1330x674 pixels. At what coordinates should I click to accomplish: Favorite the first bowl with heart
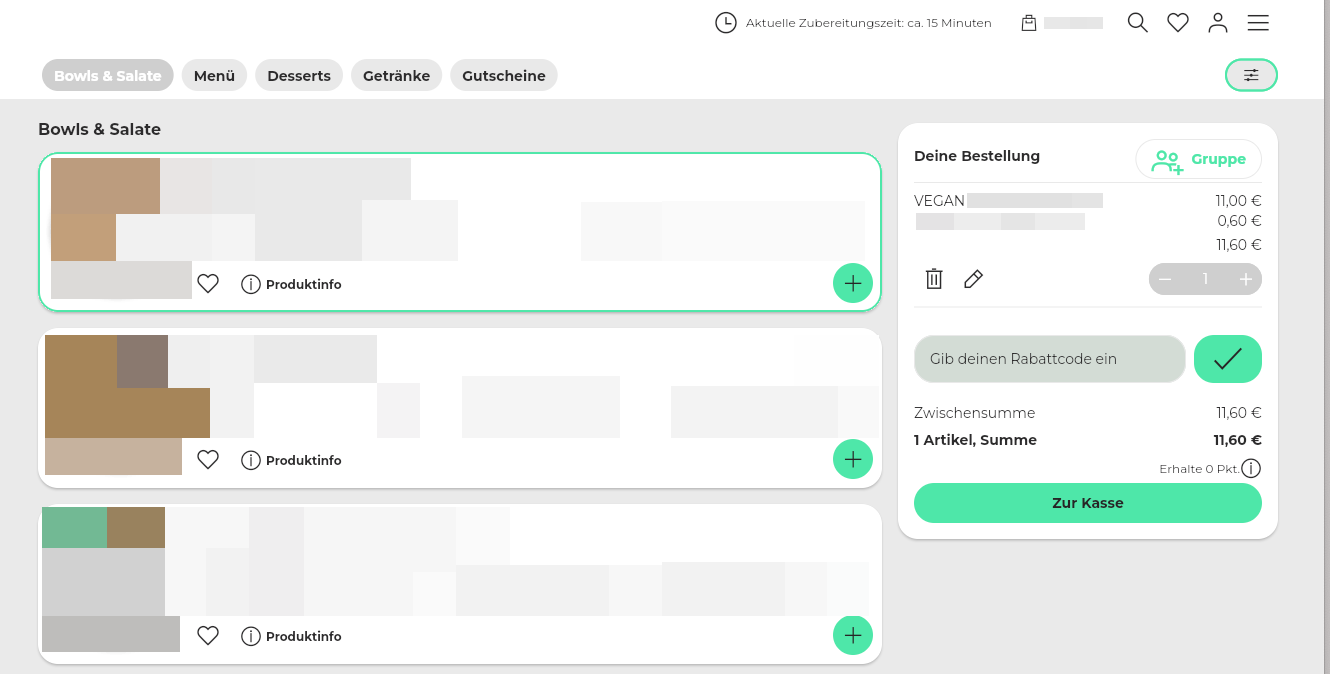pyautogui.click(x=208, y=284)
